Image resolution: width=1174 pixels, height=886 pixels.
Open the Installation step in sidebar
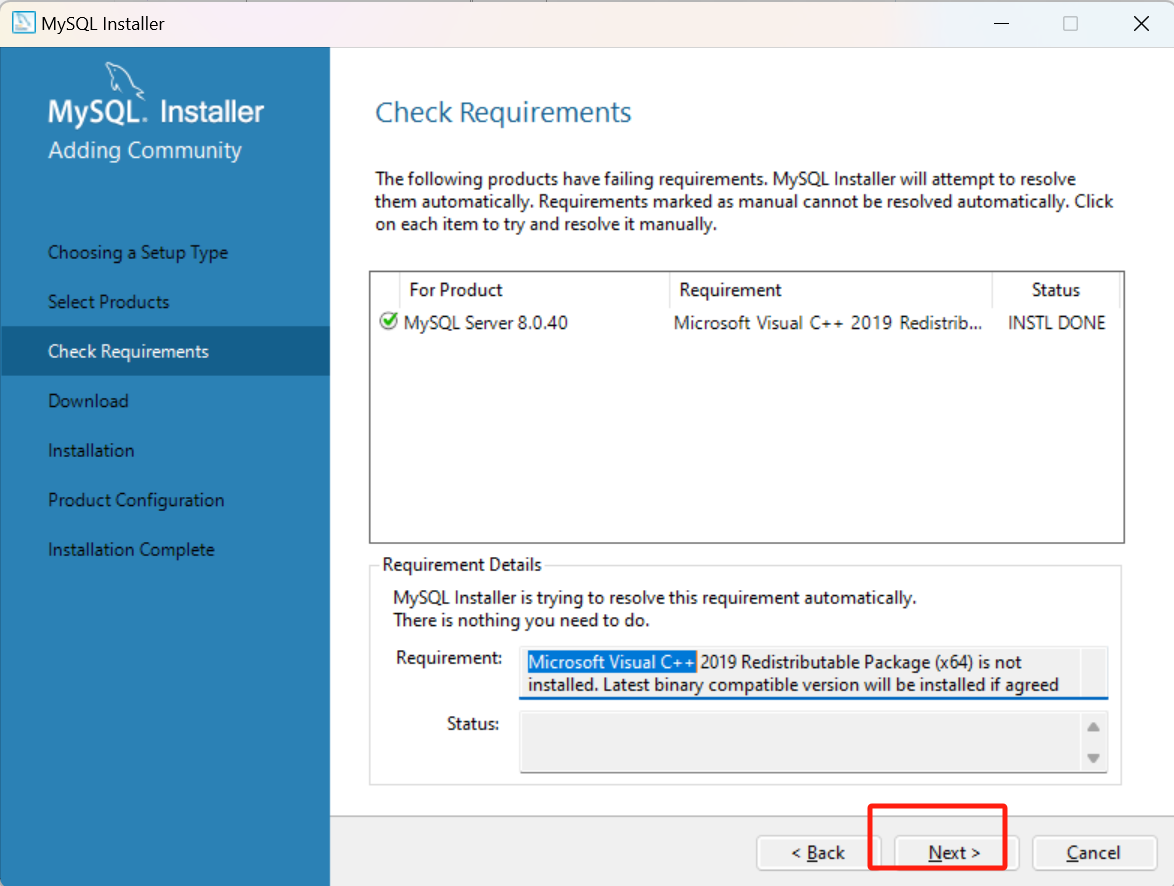point(91,450)
